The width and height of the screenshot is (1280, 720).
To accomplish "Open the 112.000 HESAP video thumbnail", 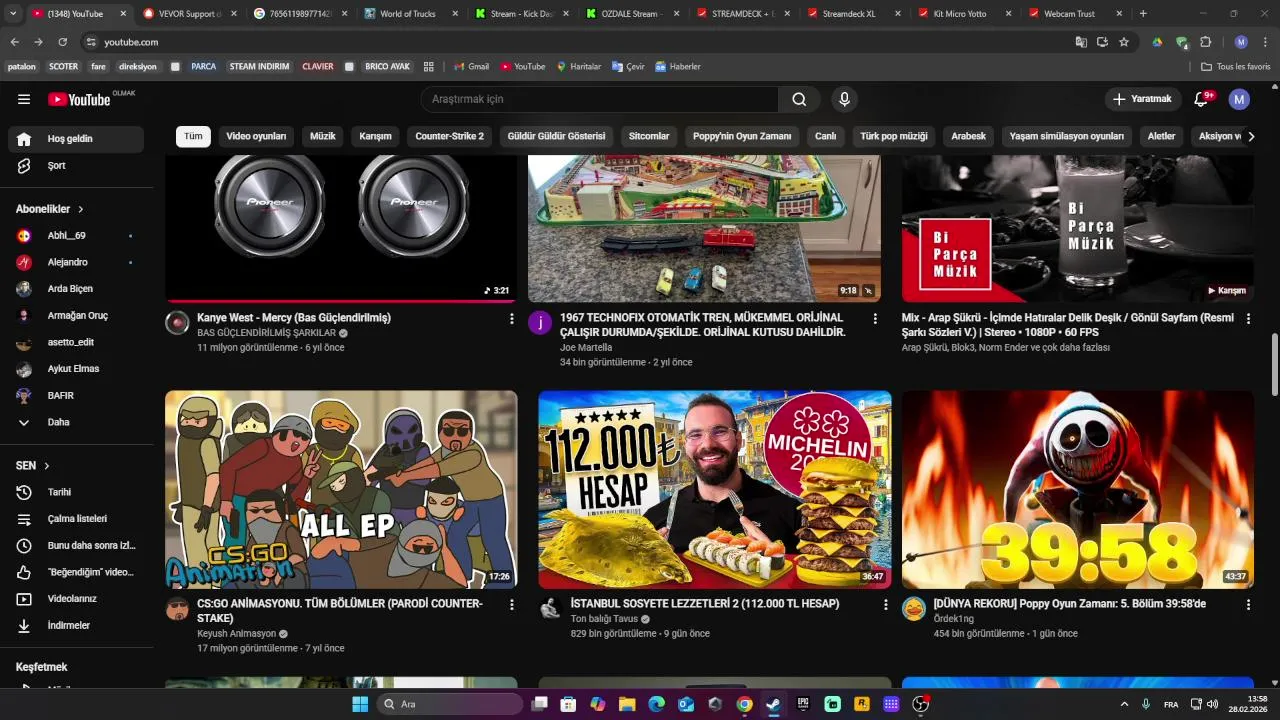I will pos(714,490).
